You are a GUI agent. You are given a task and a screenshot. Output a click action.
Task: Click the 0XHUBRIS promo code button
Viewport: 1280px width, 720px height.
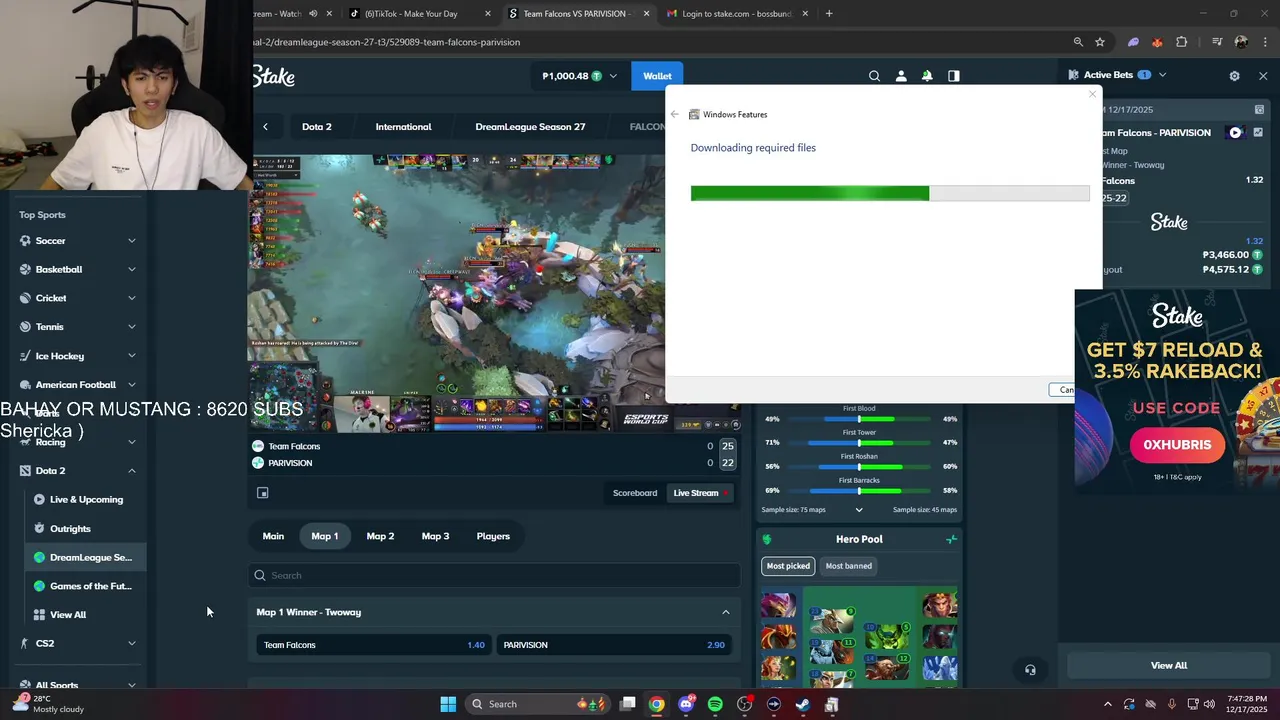[1177, 445]
